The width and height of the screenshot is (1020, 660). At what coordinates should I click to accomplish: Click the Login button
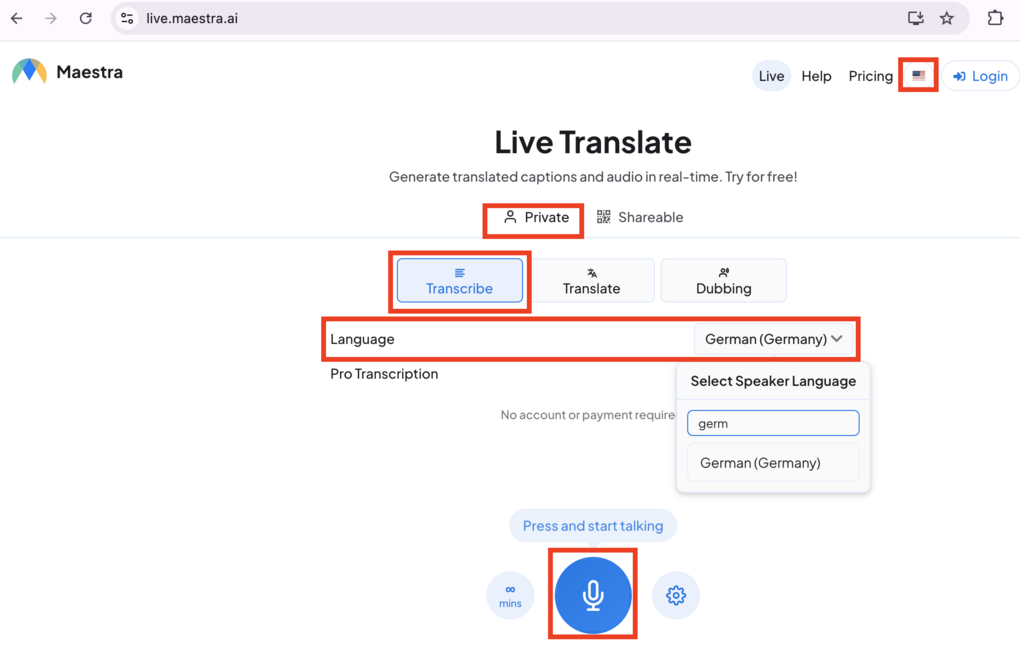tap(980, 76)
